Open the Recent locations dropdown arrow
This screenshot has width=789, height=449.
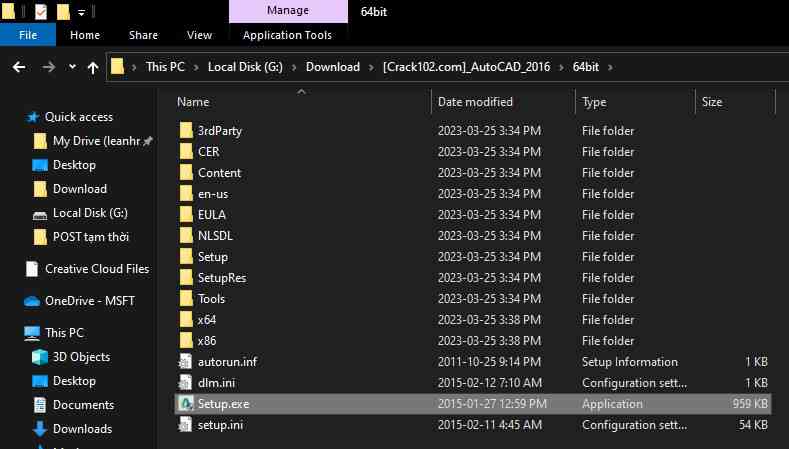73,68
